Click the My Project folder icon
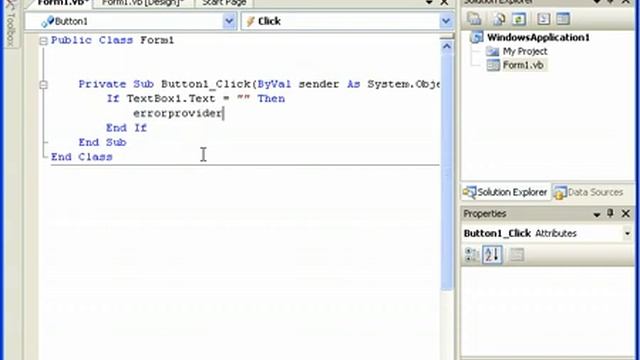The height and width of the screenshot is (360, 640). pyautogui.click(x=493, y=51)
